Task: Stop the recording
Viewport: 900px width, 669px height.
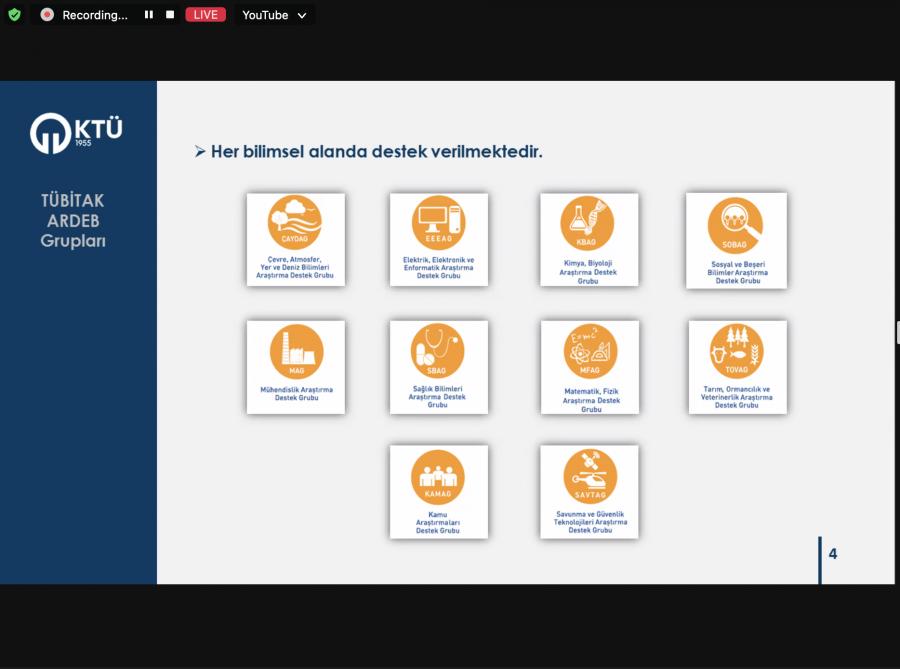Action: coord(170,15)
